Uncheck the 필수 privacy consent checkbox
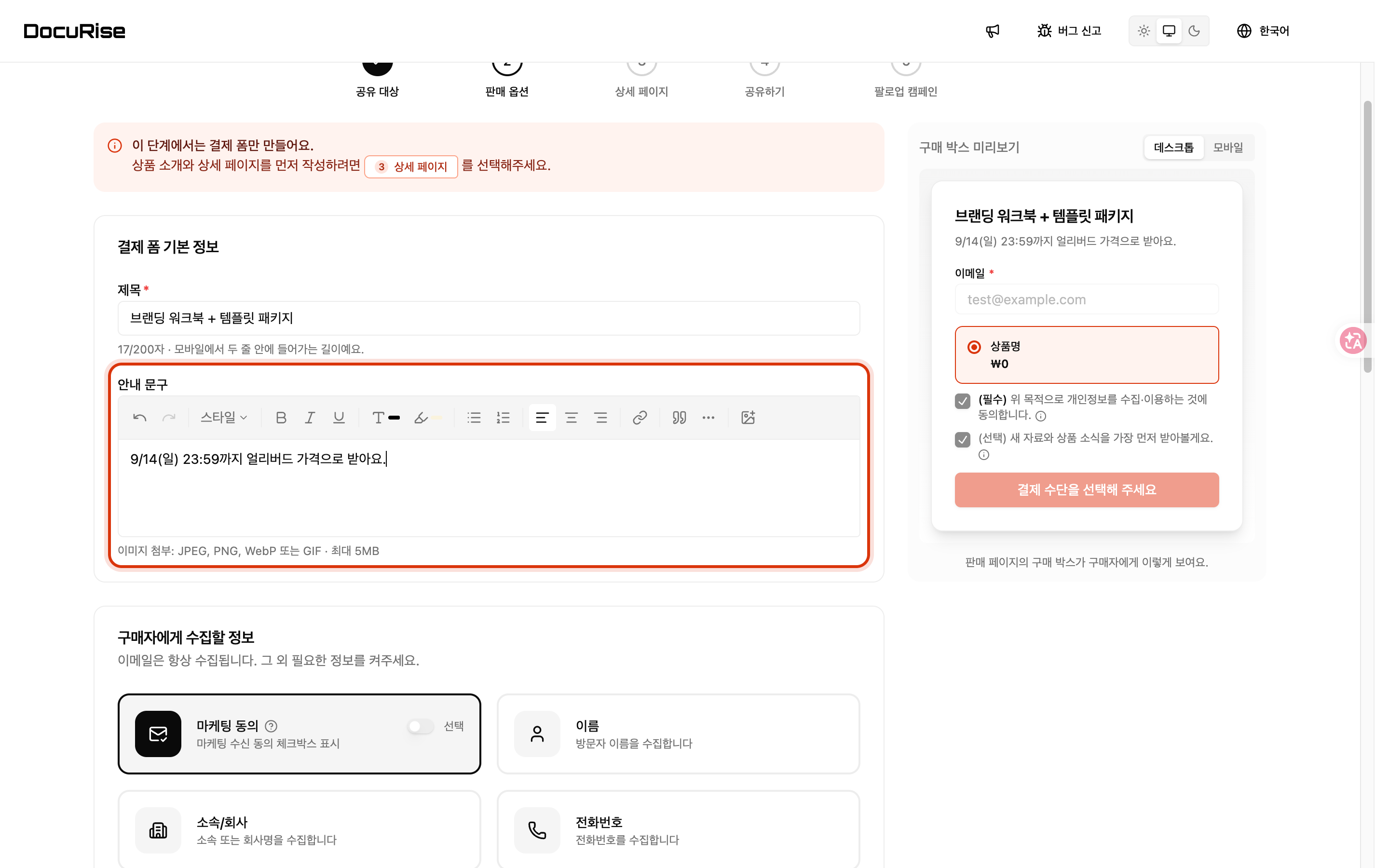Screen dimensions: 1389x868 963,401
